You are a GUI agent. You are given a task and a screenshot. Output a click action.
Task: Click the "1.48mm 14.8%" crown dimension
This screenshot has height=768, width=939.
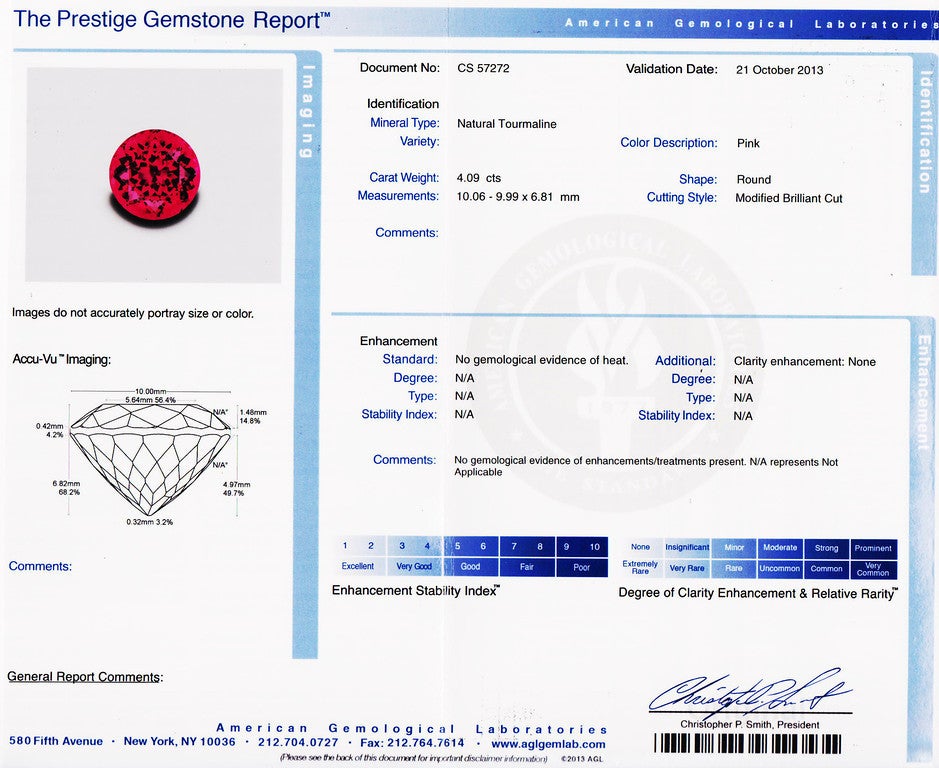click(253, 416)
